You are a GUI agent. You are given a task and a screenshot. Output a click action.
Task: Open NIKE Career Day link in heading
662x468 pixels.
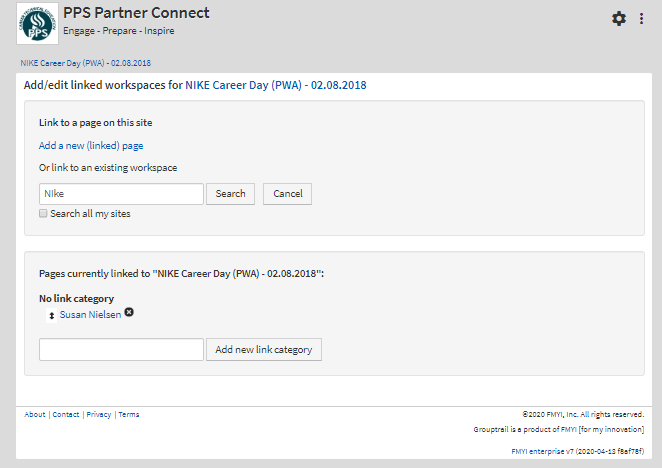coord(275,86)
